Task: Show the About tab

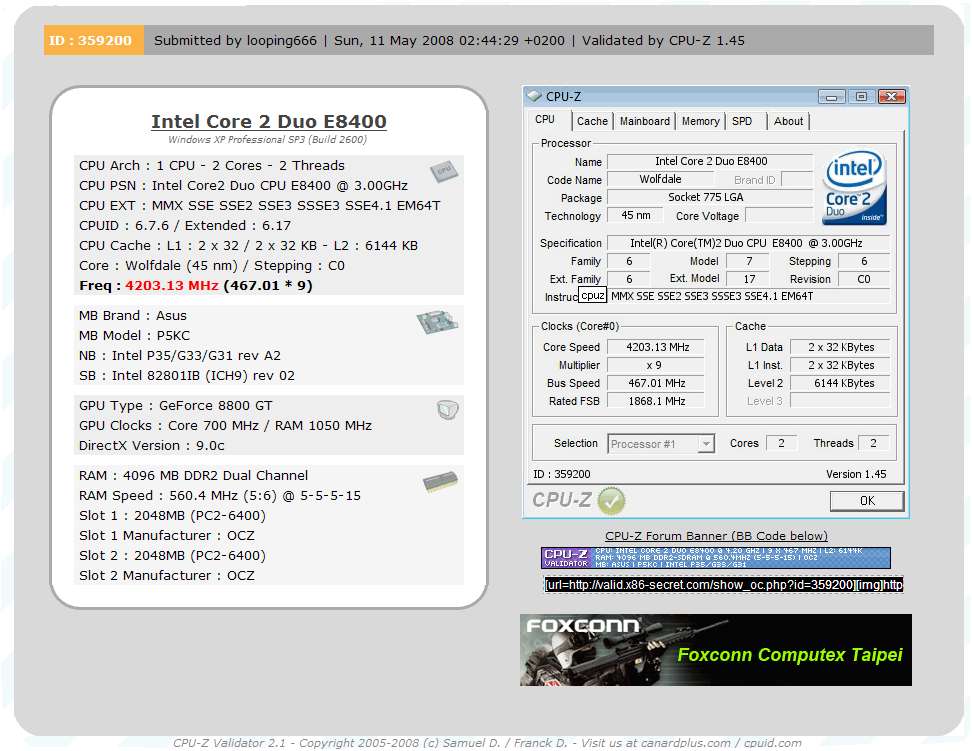Action: (x=788, y=121)
